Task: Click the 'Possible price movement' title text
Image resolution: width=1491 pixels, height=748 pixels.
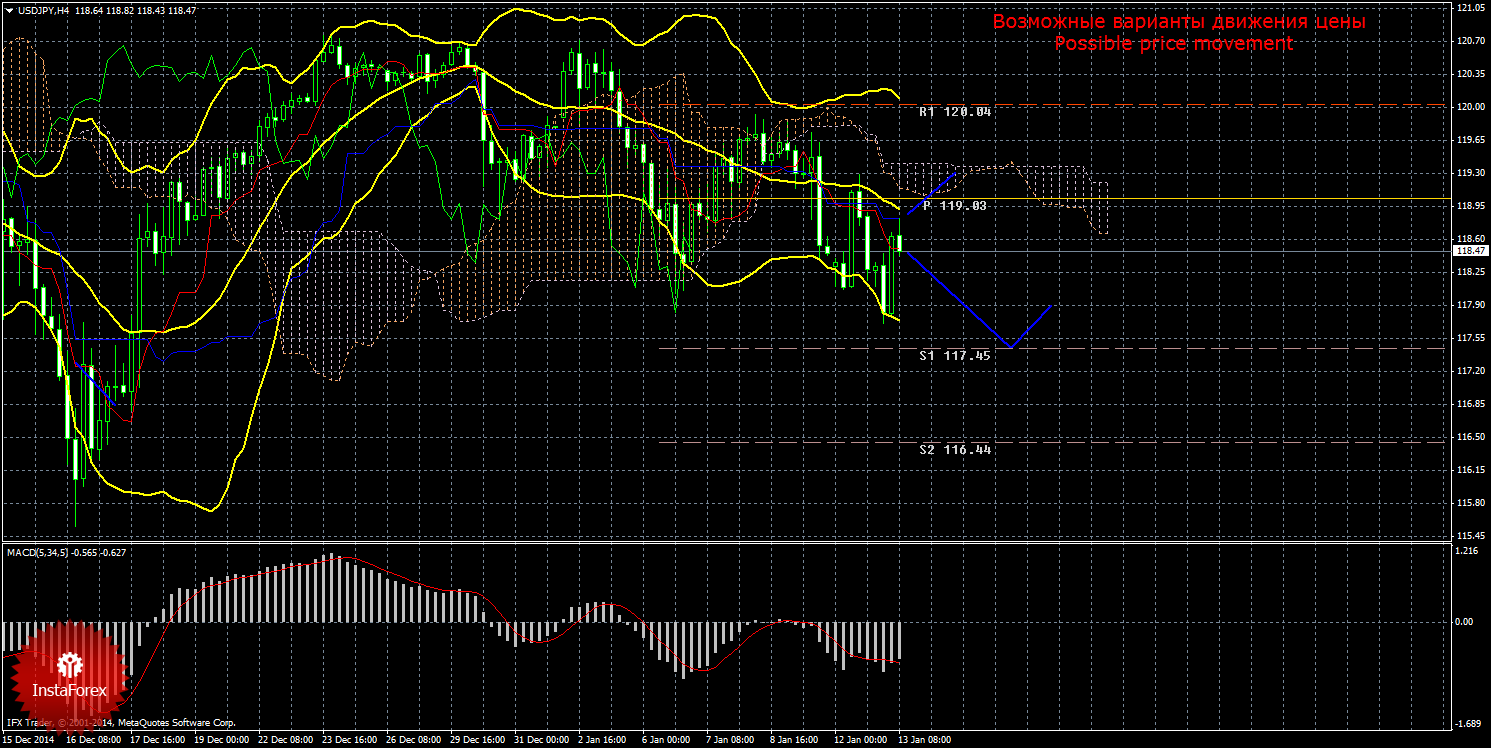Action: coord(1173,44)
